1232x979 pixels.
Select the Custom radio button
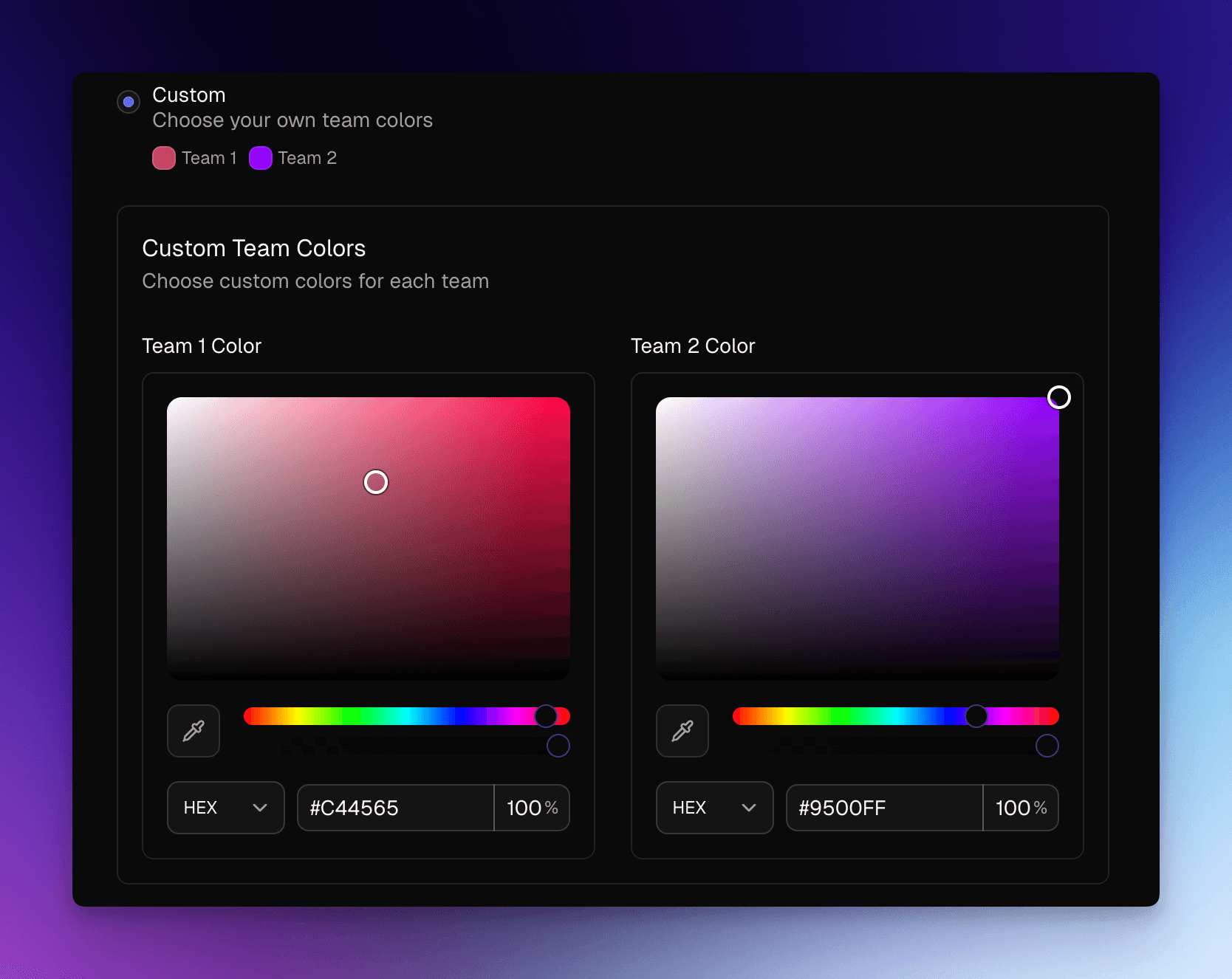(128, 101)
